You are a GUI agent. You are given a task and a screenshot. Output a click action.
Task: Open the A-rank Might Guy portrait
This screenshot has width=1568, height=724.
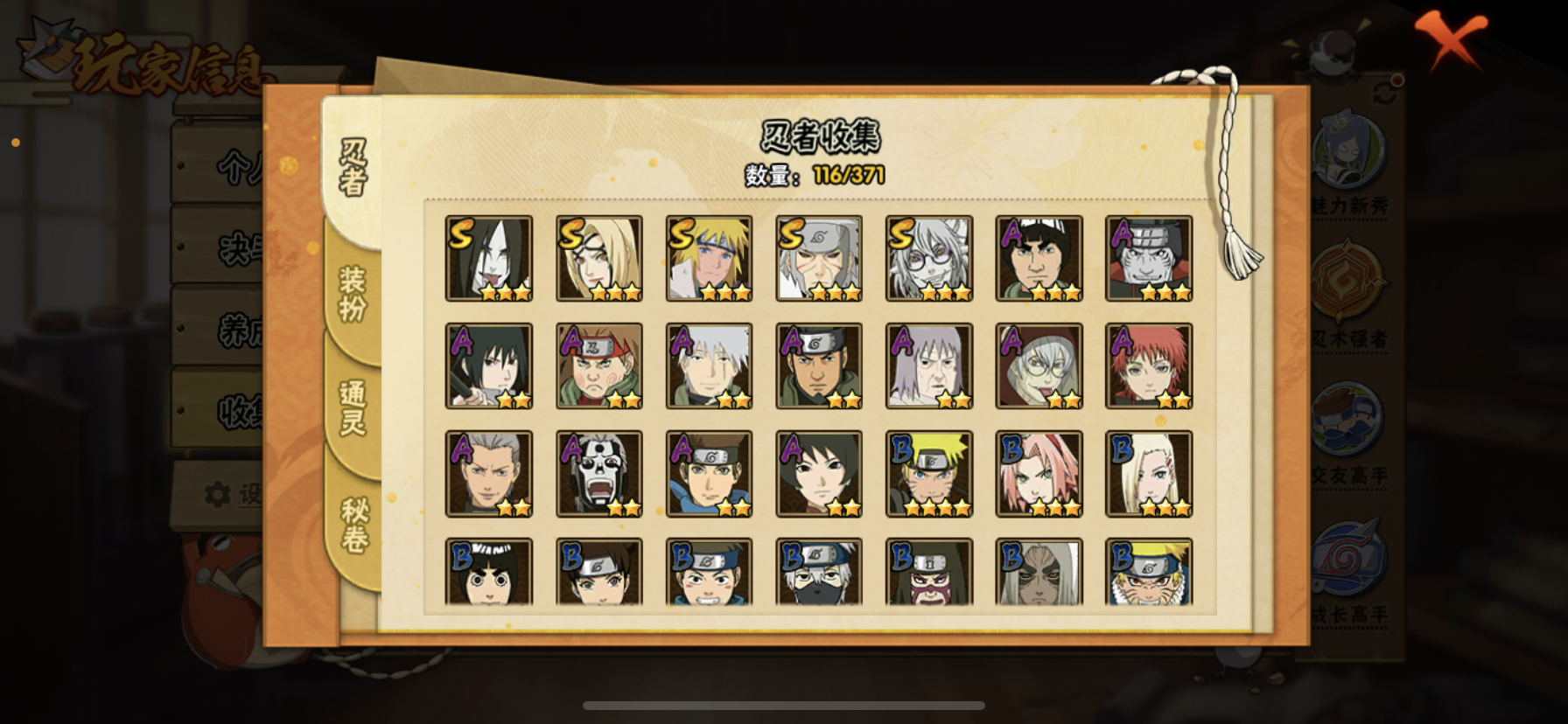coord(1039,258)
